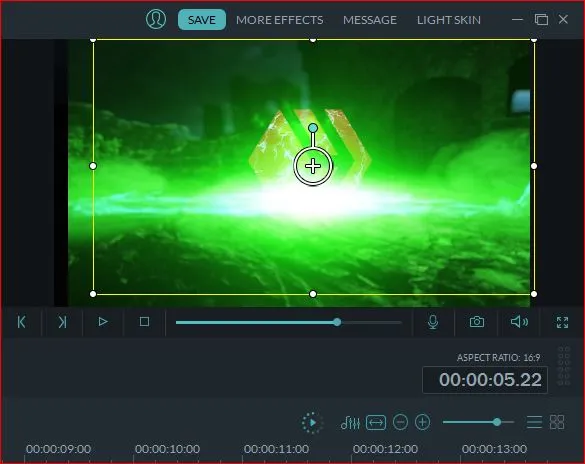
Task: Click the render preview circular play icon
Action: pyautogui.click(x=312, y=423)
